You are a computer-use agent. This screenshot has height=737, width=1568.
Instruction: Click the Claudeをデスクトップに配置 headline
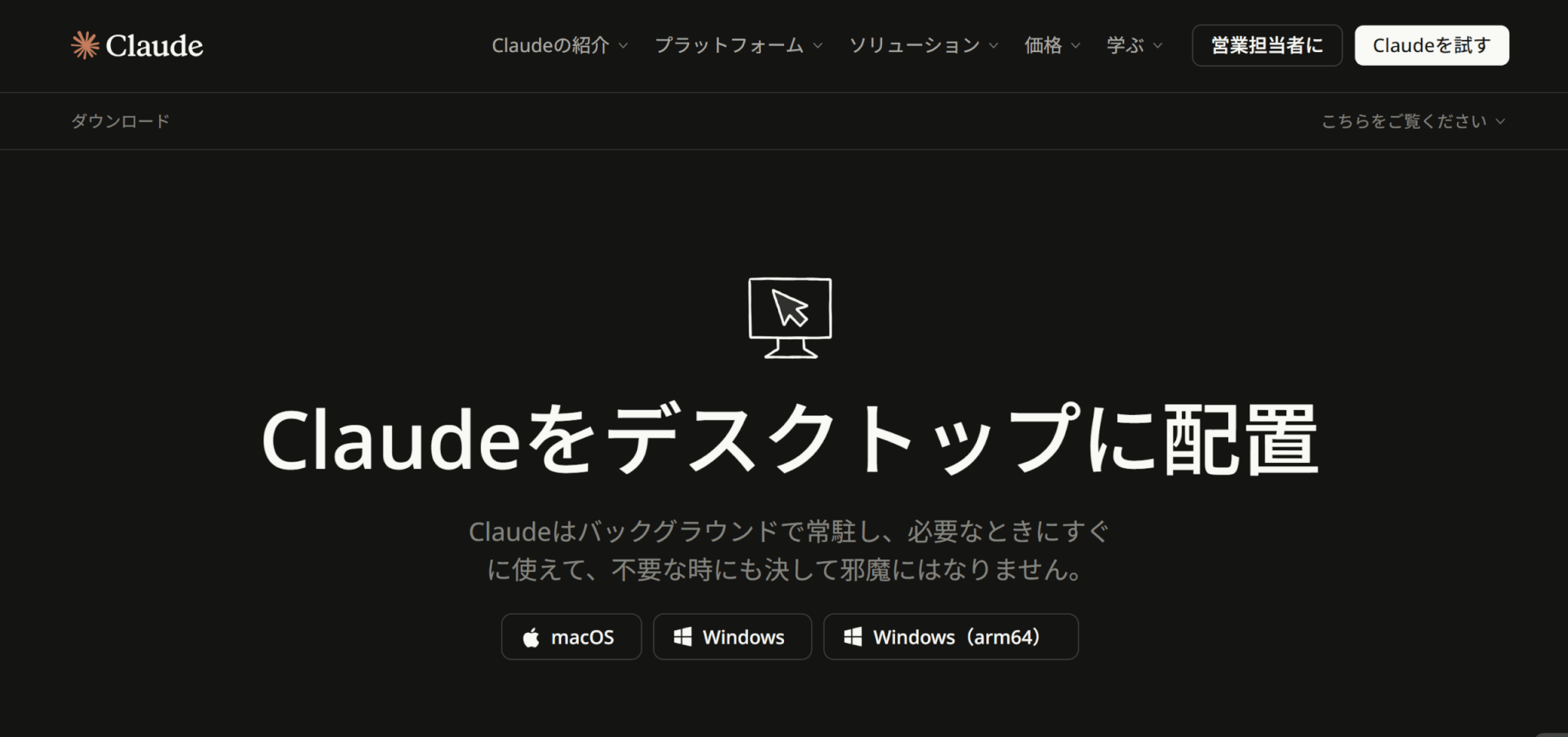(x=789, y=440)
